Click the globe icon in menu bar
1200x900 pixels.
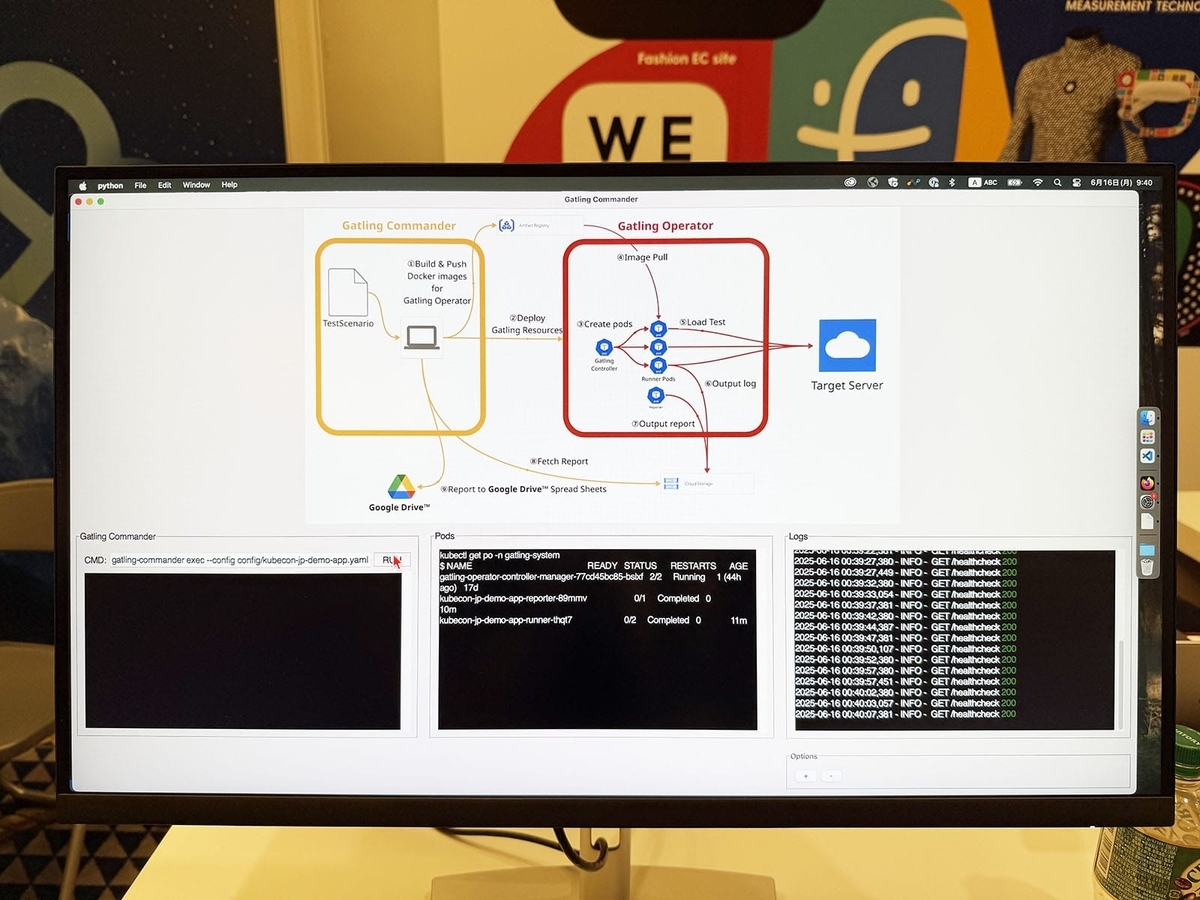873,183
